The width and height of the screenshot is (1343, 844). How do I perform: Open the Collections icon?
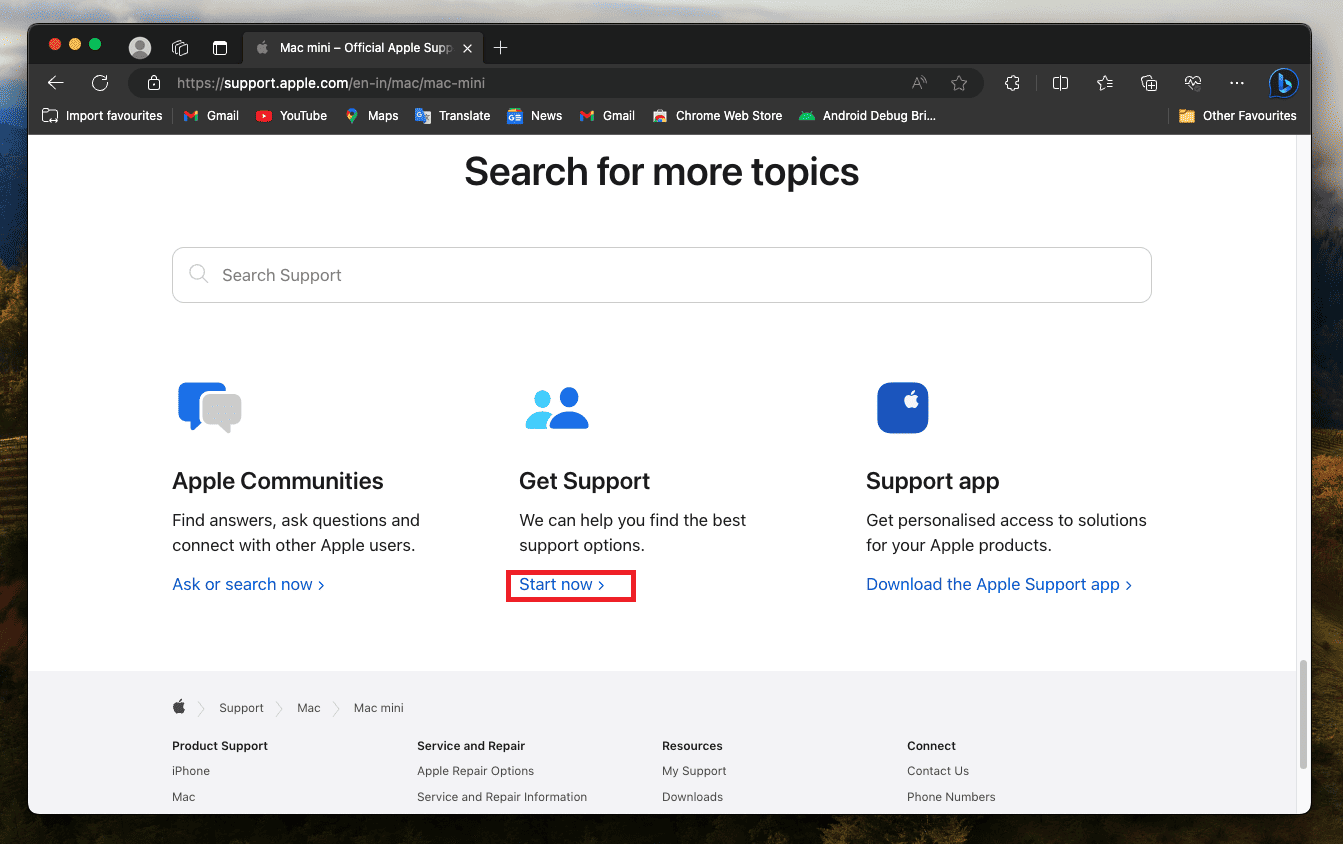point(1149,83)
